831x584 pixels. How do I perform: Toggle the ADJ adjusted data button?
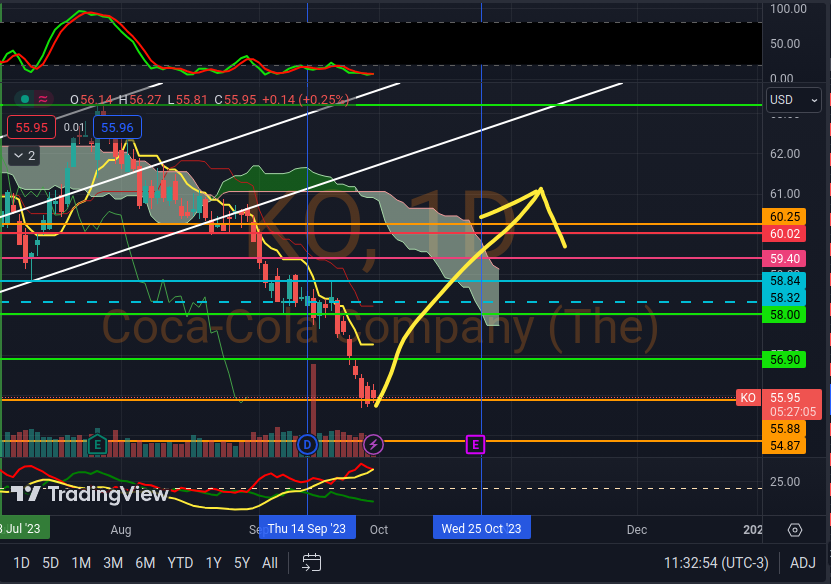pos(802,563)
